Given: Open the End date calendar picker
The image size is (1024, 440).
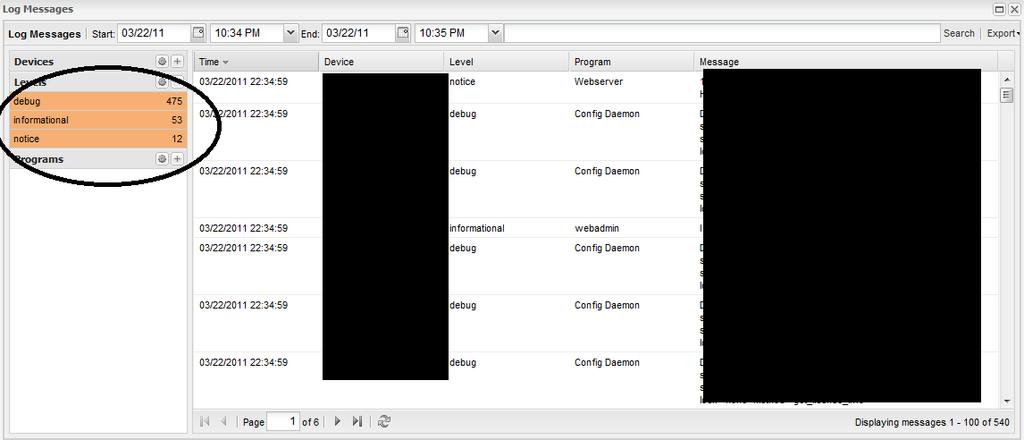Looking at the screenshot, I should 404,33.
